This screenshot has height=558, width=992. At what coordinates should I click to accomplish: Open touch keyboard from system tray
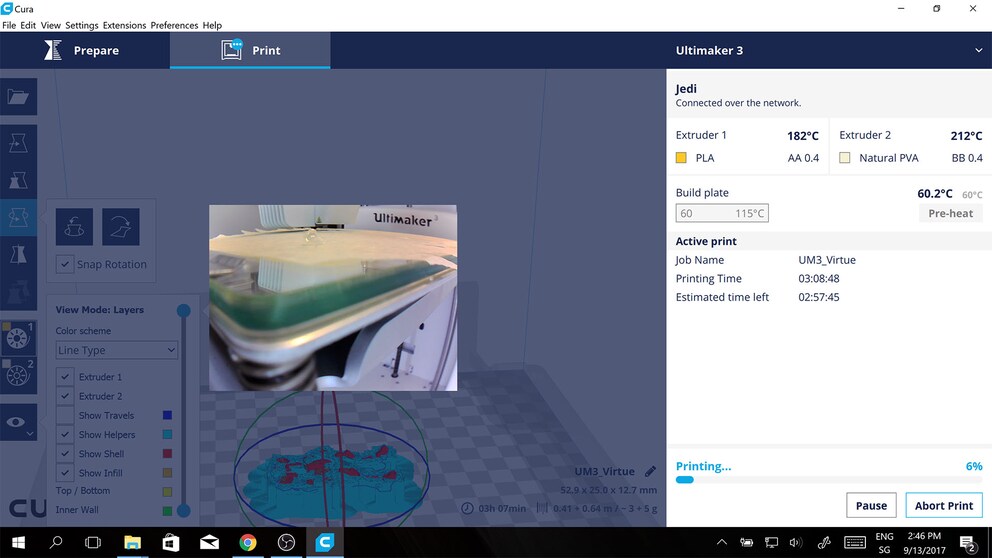tap(855, 542)
